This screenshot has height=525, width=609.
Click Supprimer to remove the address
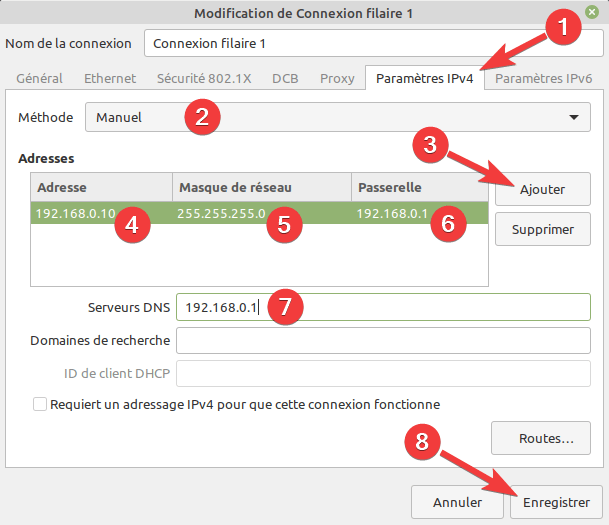pos(543,229)
